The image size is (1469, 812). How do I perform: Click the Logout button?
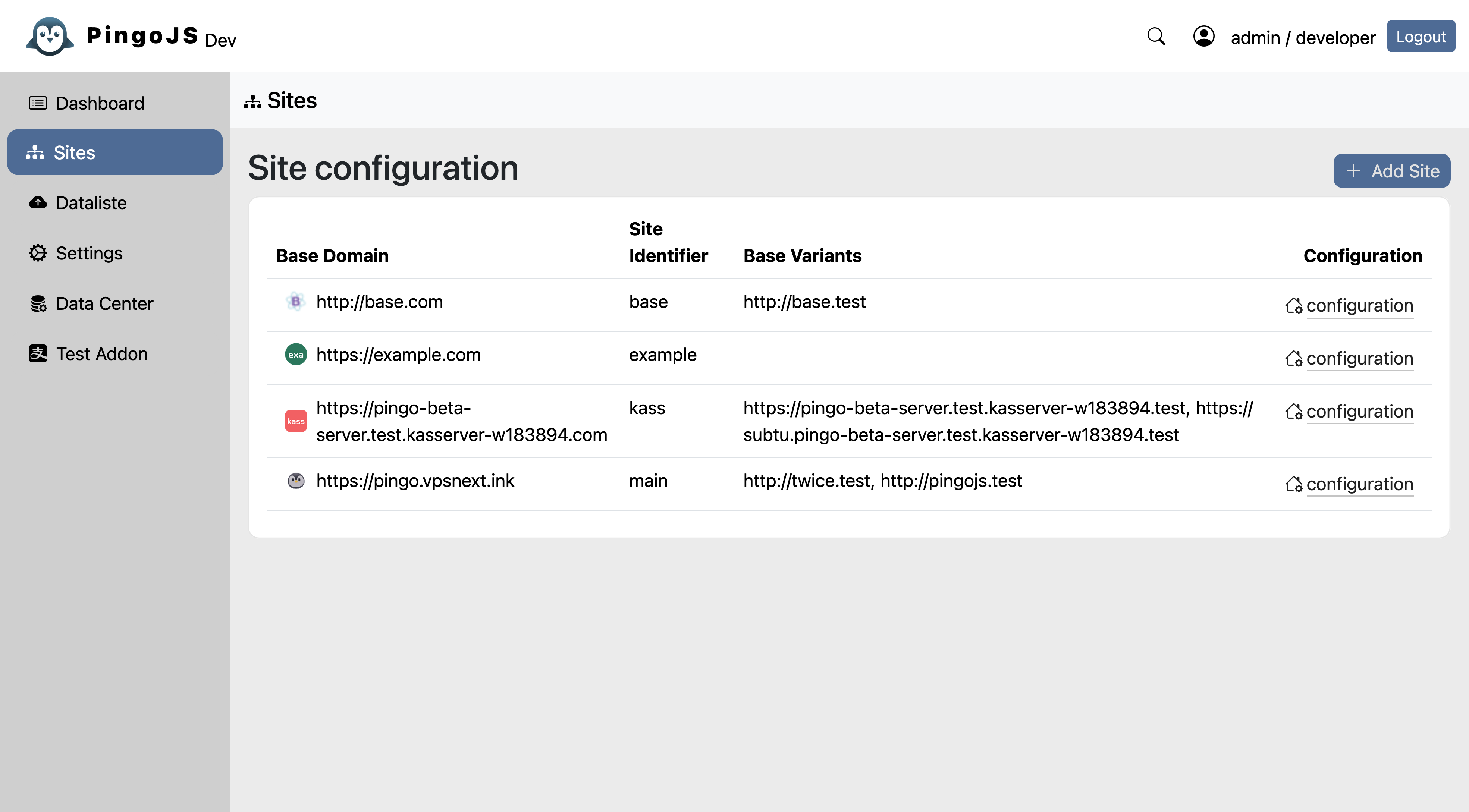click(x=1421, y=37)
